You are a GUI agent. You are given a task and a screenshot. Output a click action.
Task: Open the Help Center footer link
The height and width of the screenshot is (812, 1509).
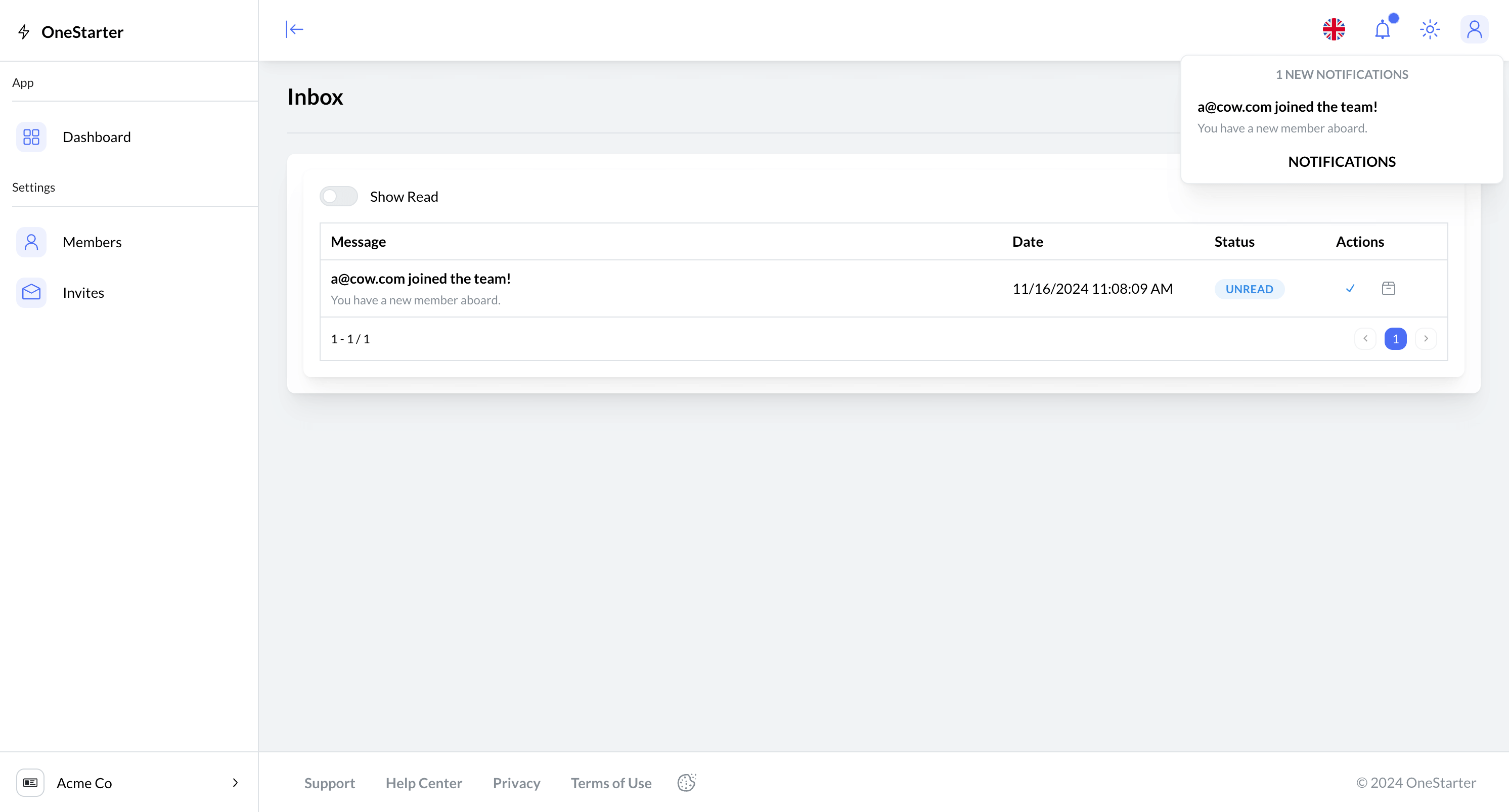(424, 783)
